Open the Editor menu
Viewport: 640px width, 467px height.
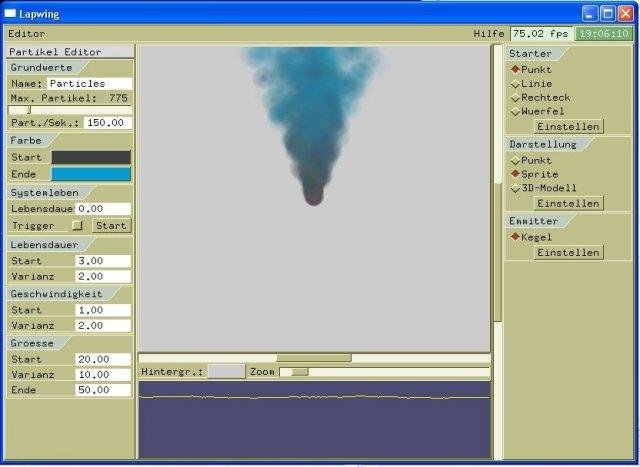[x=26, y=33]
